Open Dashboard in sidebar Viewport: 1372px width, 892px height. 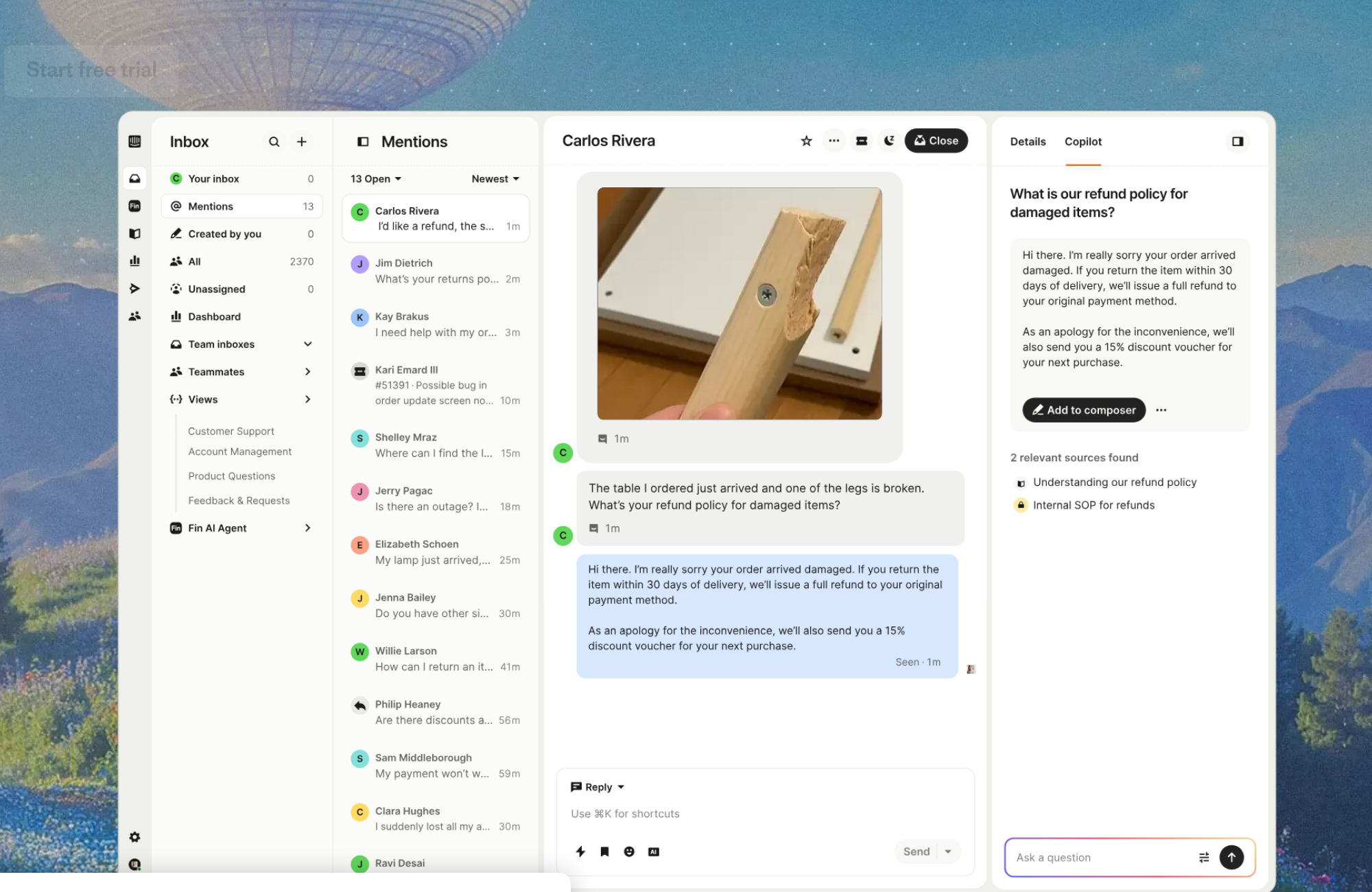tap(242, 316)
